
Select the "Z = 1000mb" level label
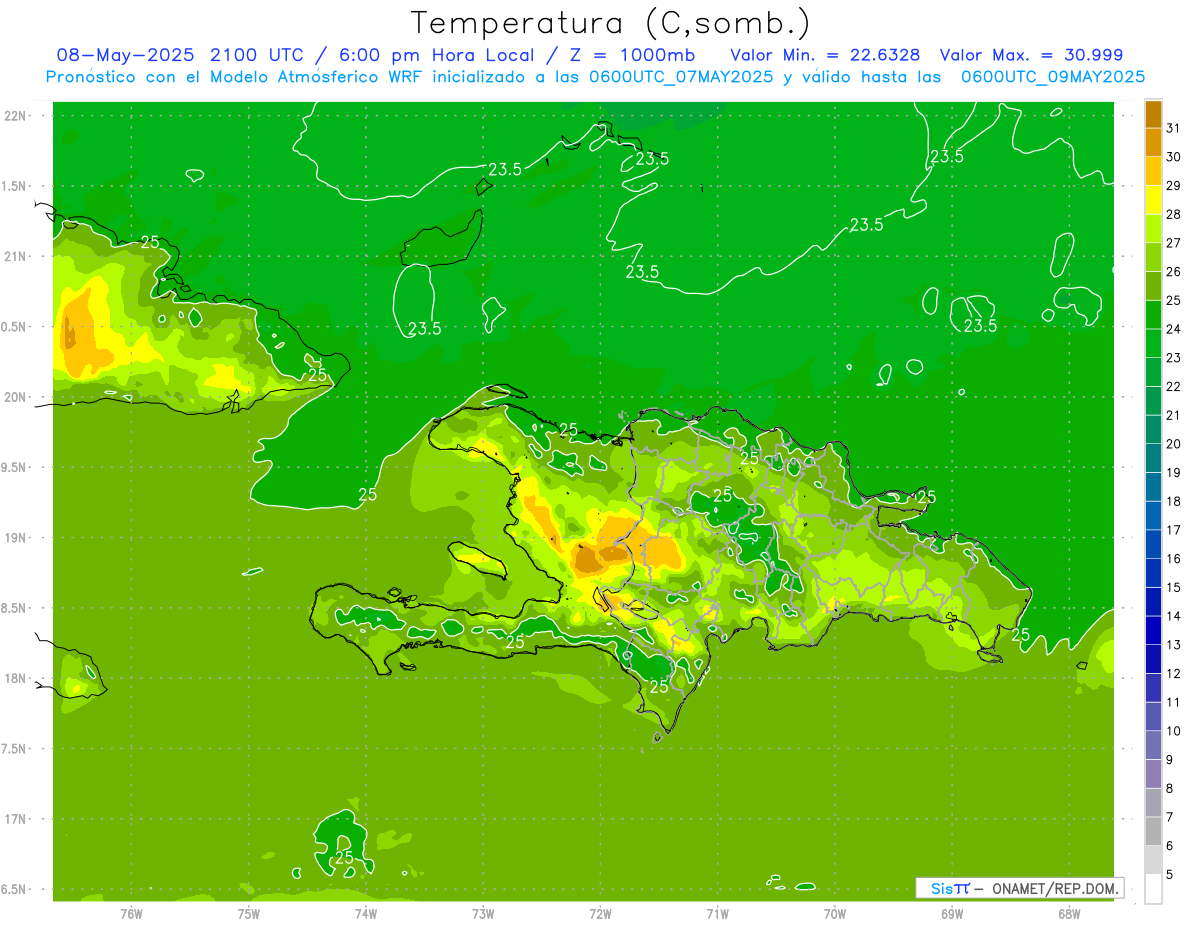coord(634,55)
